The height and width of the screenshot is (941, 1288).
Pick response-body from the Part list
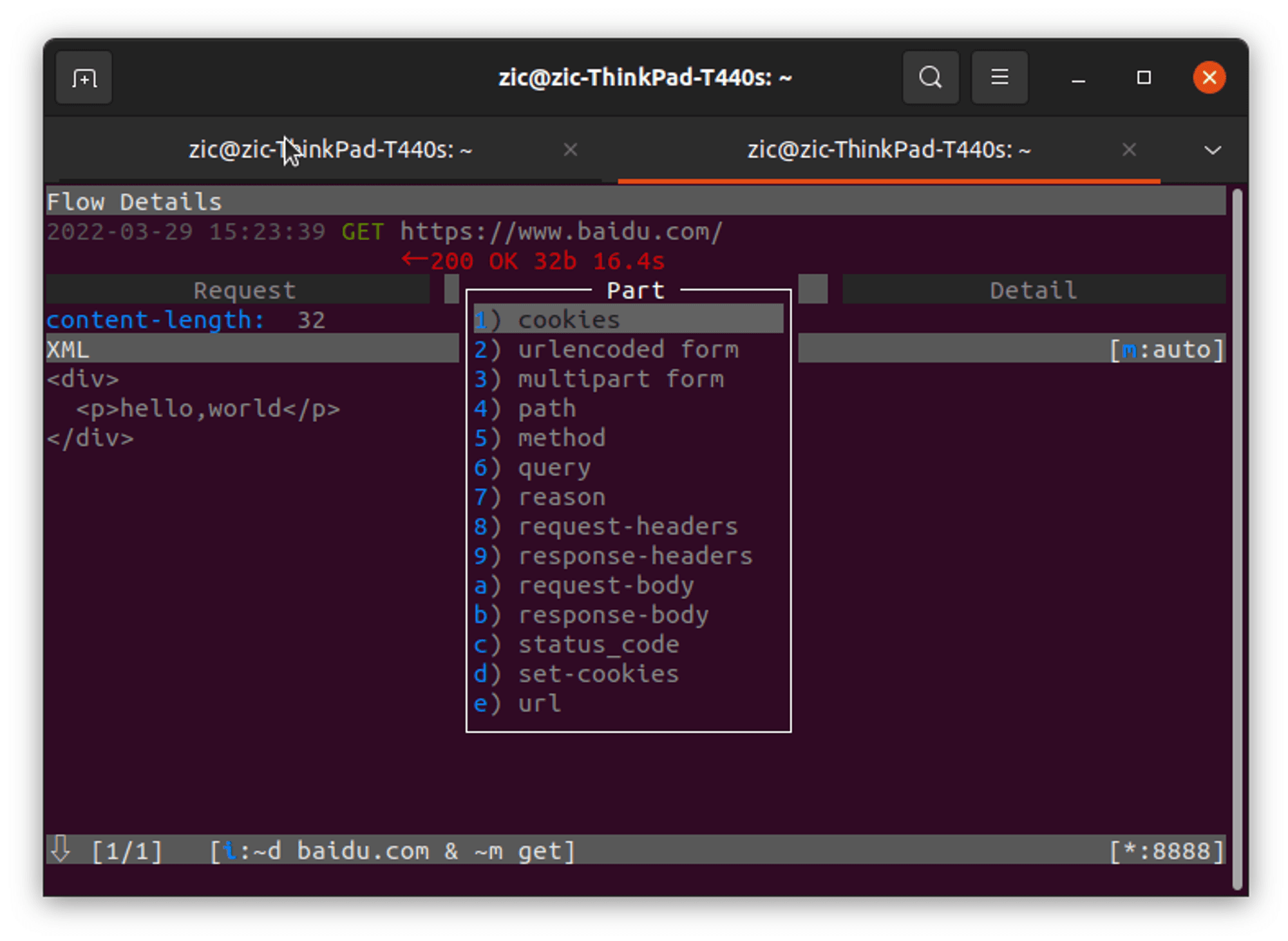(x=629, y=615)
